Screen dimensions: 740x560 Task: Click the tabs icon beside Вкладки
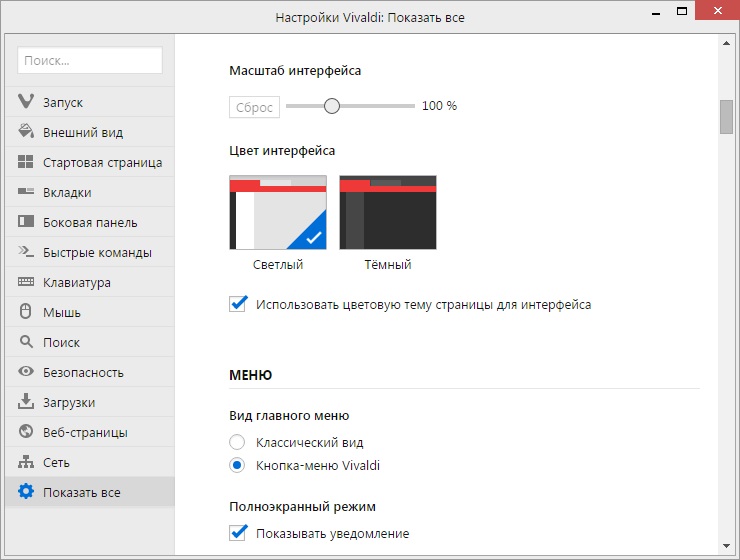(x=26, y=192)
